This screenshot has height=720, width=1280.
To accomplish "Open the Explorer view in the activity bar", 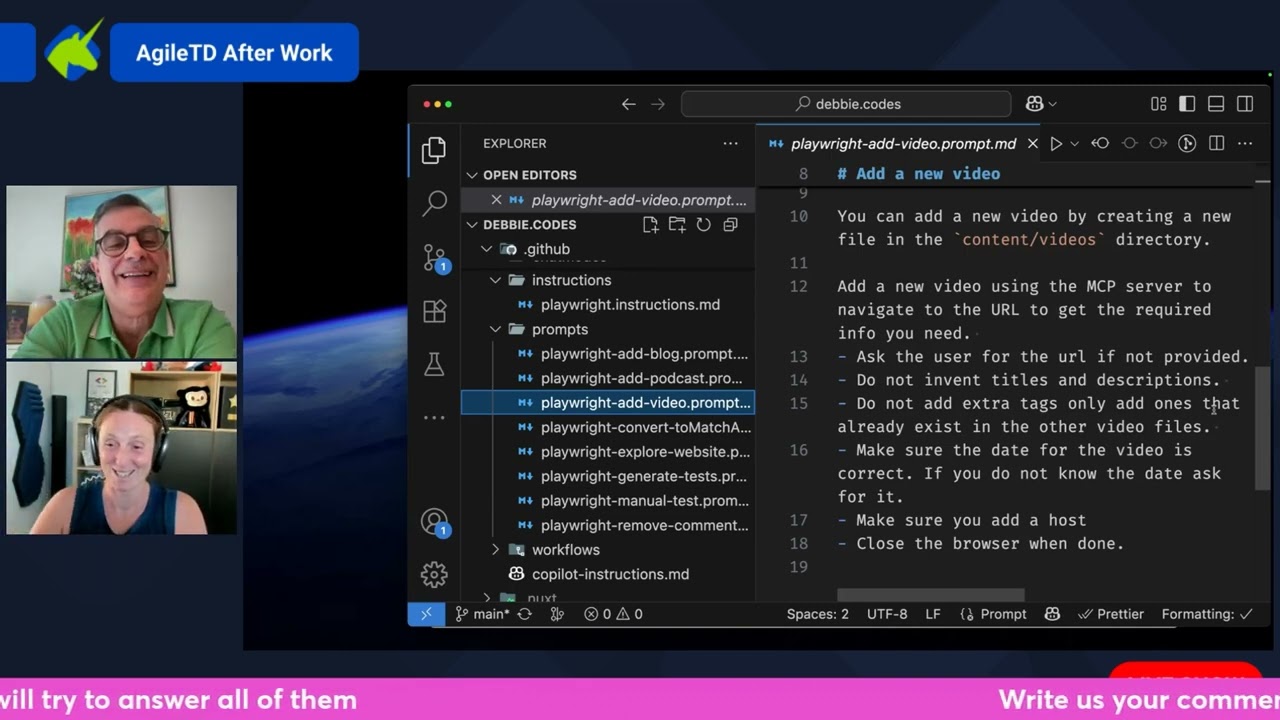I will click(434, 150).
